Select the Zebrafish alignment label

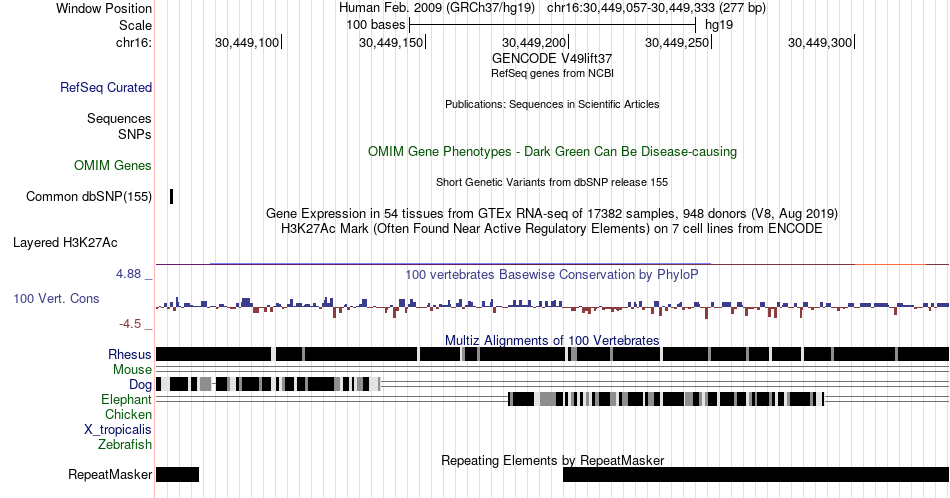point(125,444)
